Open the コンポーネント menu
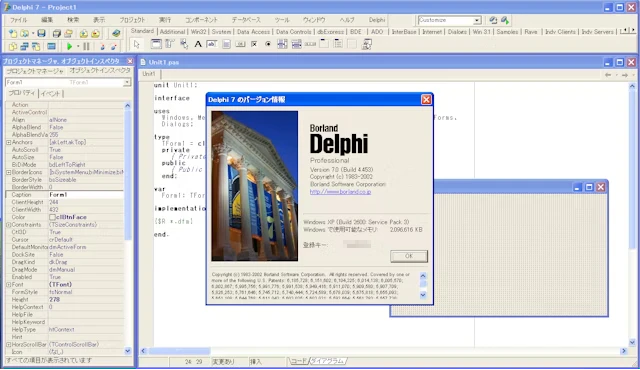 click(x=201, y=20)
